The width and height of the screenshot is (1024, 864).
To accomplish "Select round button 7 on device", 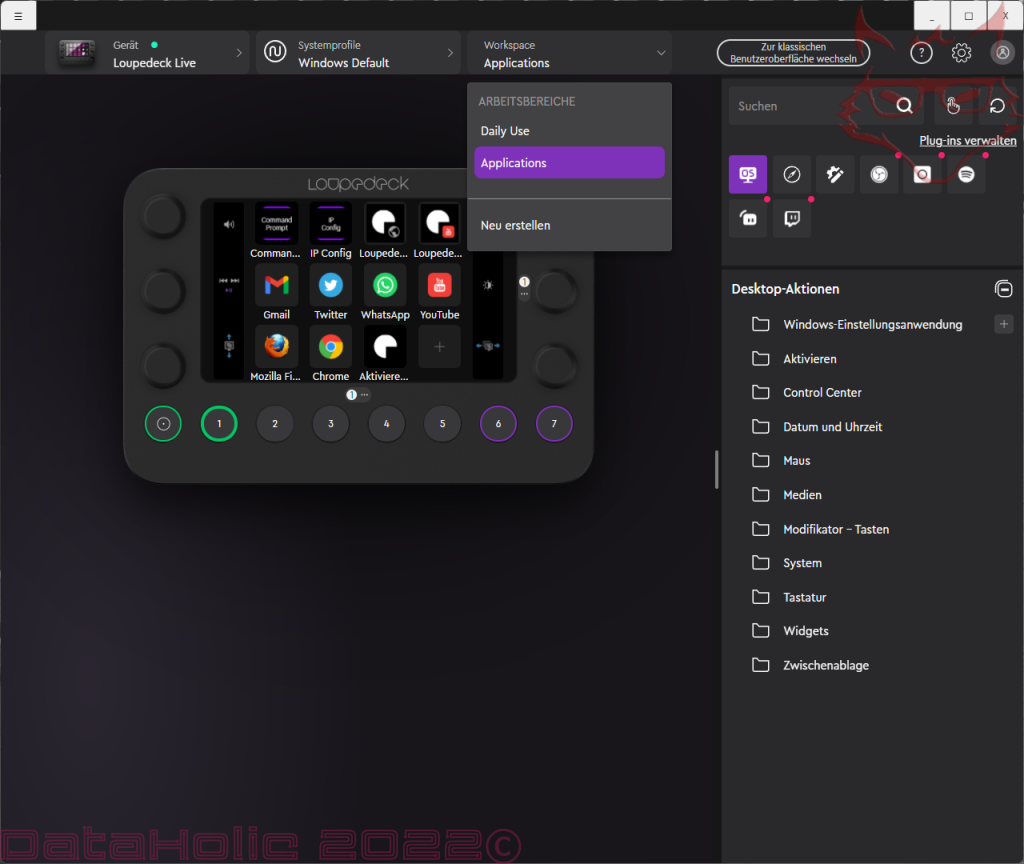I will (x=554, y=424).
